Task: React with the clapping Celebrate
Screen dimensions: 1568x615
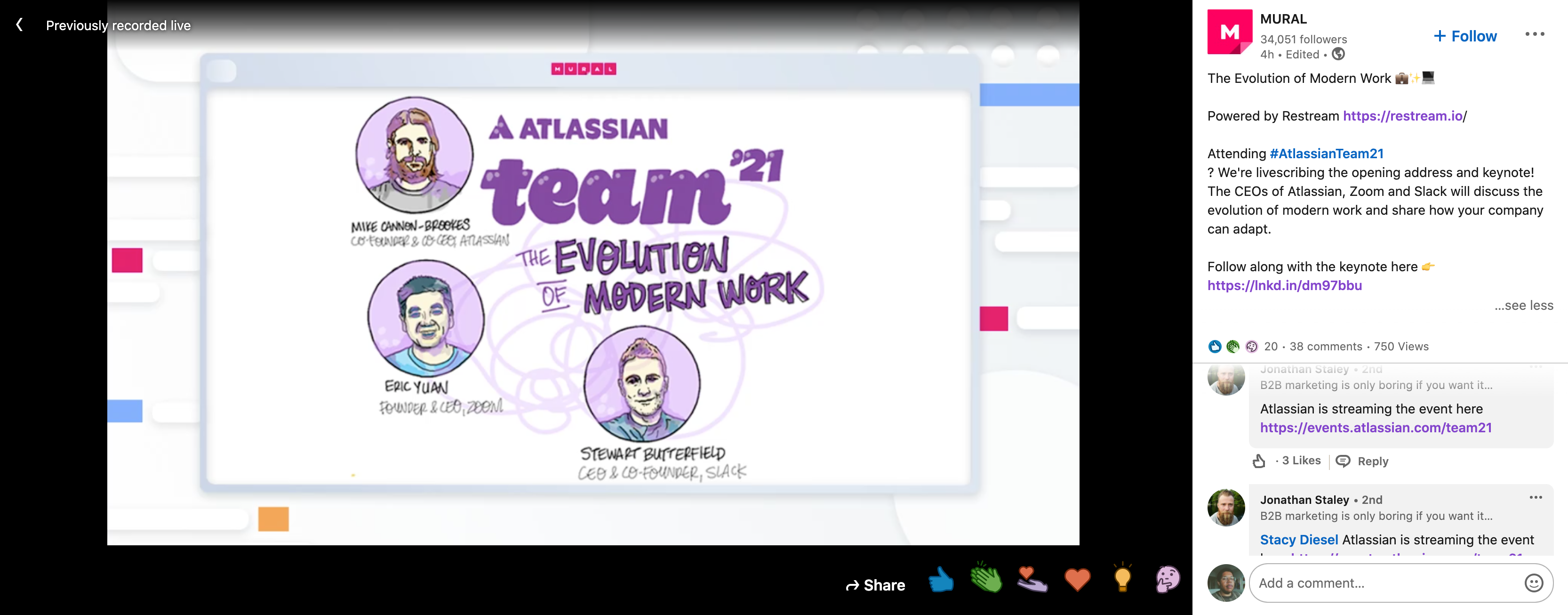Action: point(986,577)
